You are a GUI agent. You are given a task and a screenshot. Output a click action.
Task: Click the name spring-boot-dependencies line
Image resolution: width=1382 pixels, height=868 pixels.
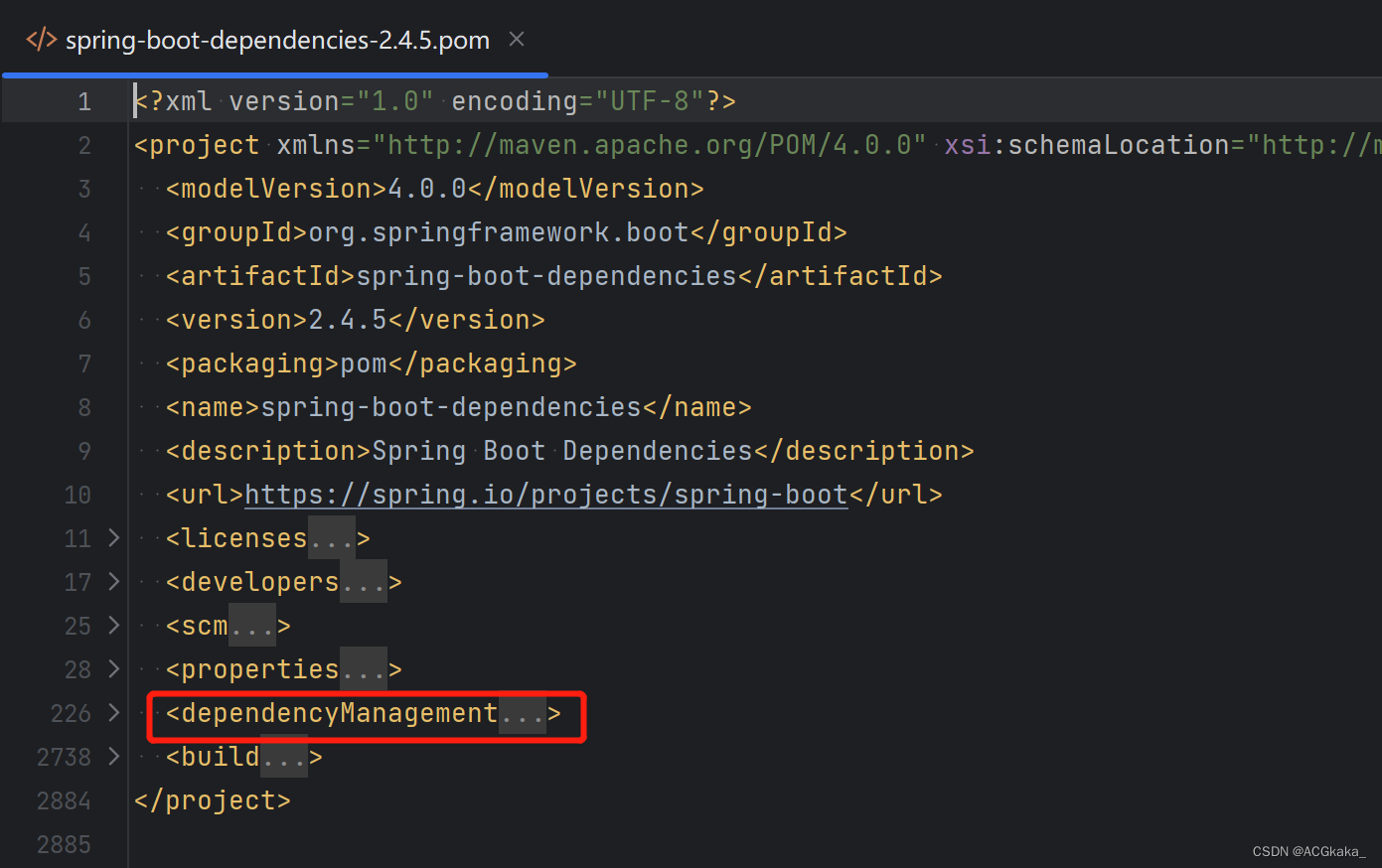459,407
